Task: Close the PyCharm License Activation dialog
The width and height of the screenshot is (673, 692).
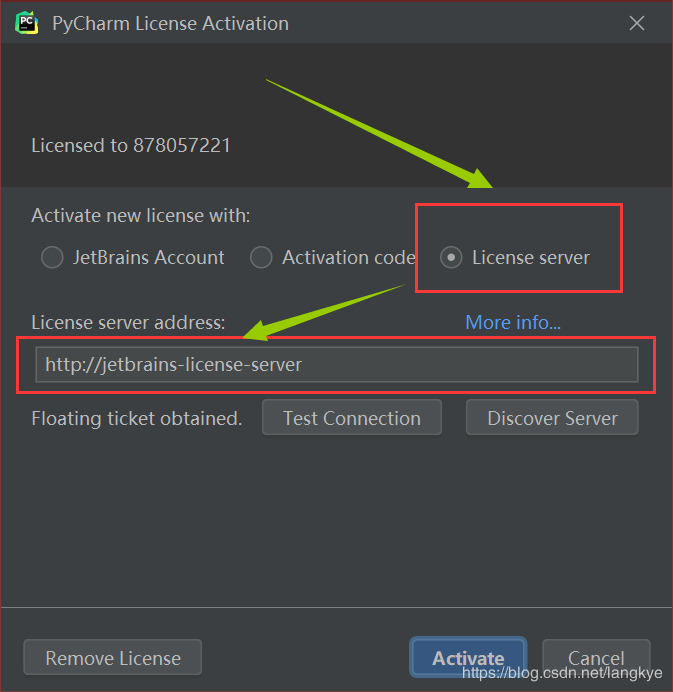Action: coord(637,23)
